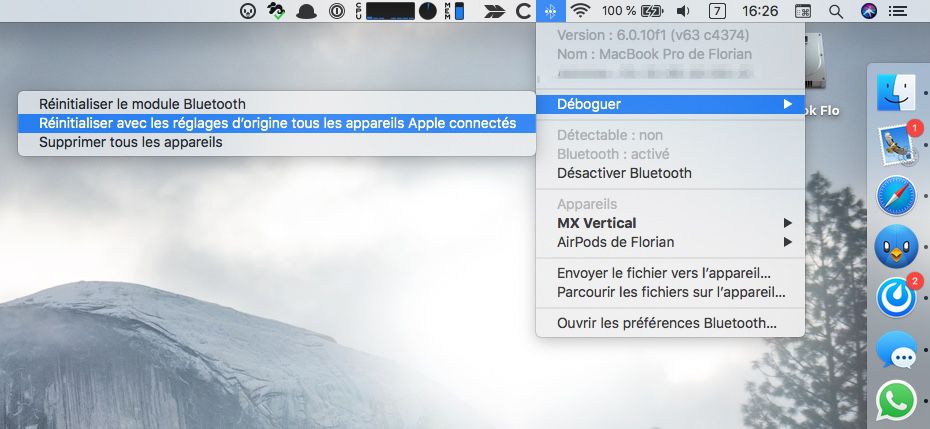Open WhatsApp in the dock

pos(896,401)
